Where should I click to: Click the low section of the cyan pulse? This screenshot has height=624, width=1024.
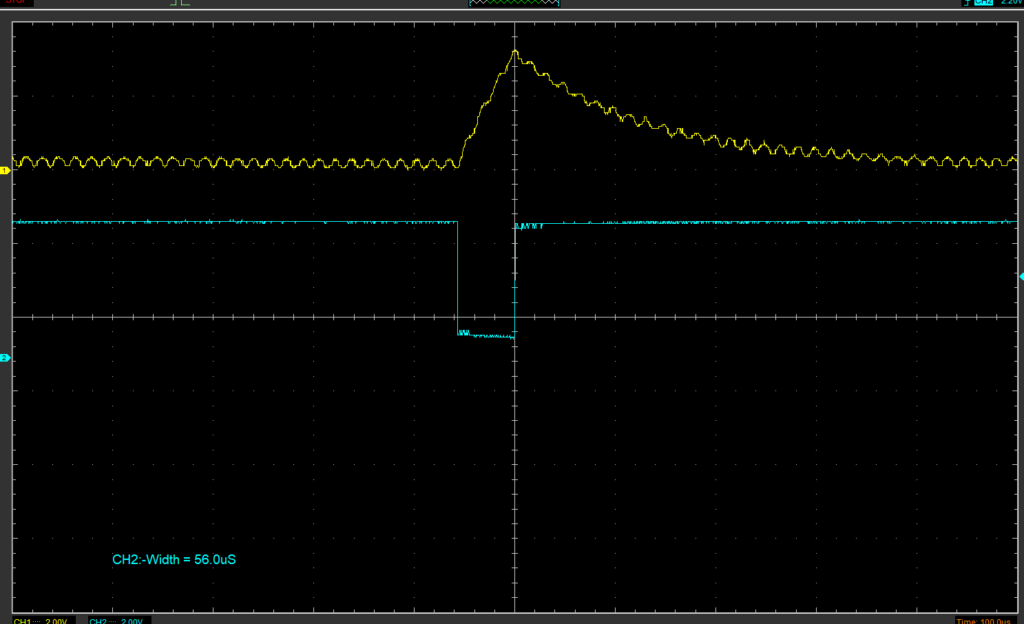pyautogui.click(x=486, y=336)
